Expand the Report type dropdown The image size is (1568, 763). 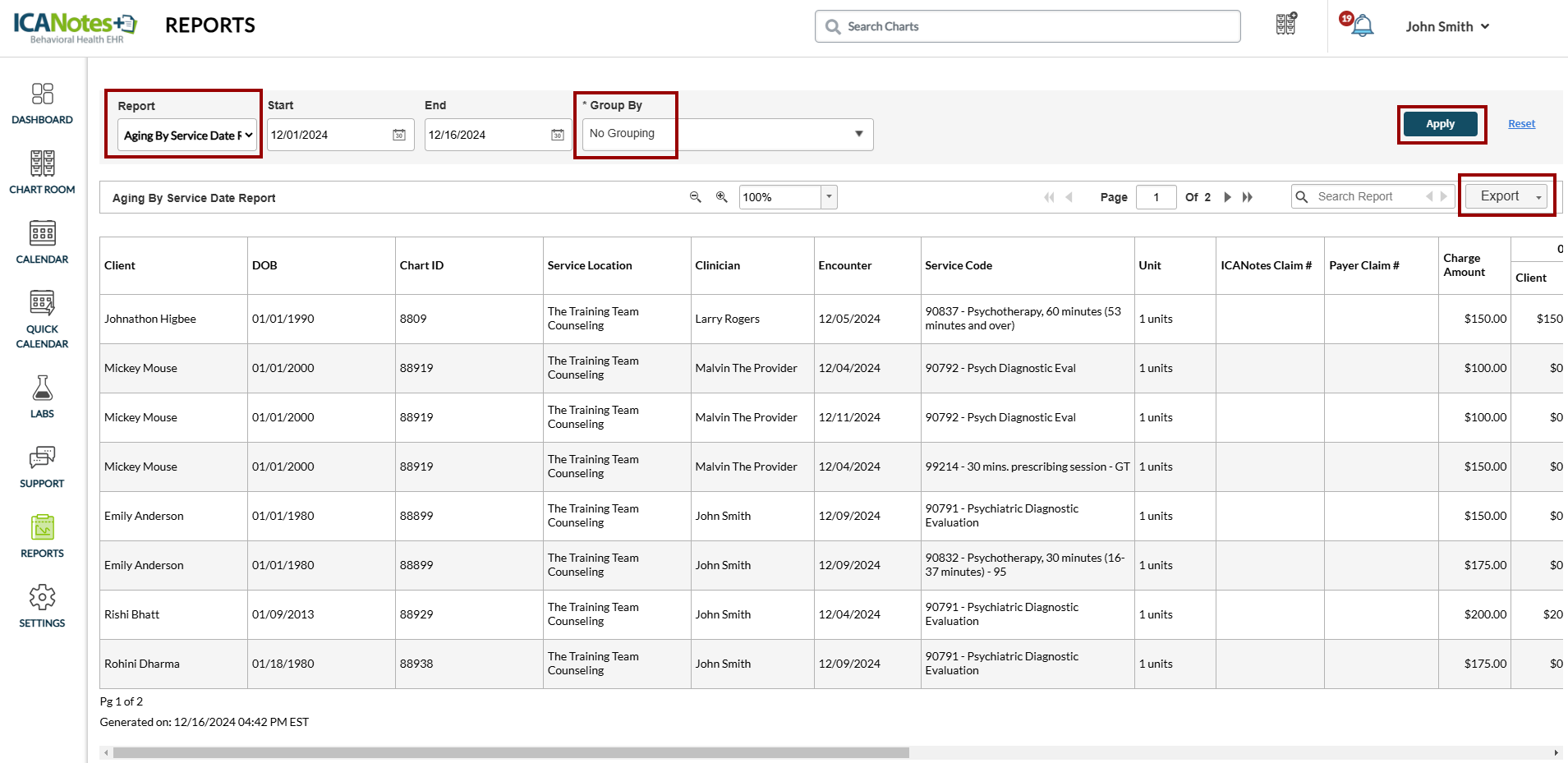(x=188, y=136)
